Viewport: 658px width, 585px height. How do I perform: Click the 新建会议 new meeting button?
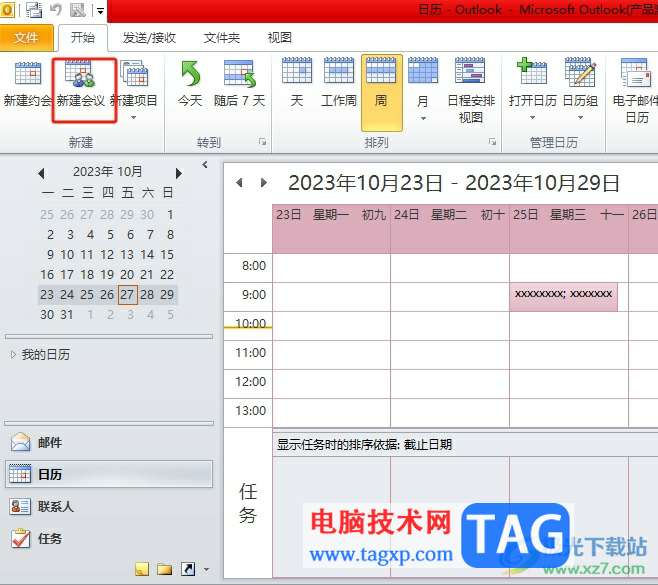[x=81, y=84]
